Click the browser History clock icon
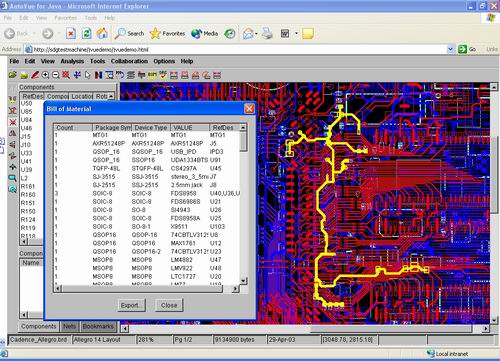Screen dimensions: 500x361 (229, 33)
